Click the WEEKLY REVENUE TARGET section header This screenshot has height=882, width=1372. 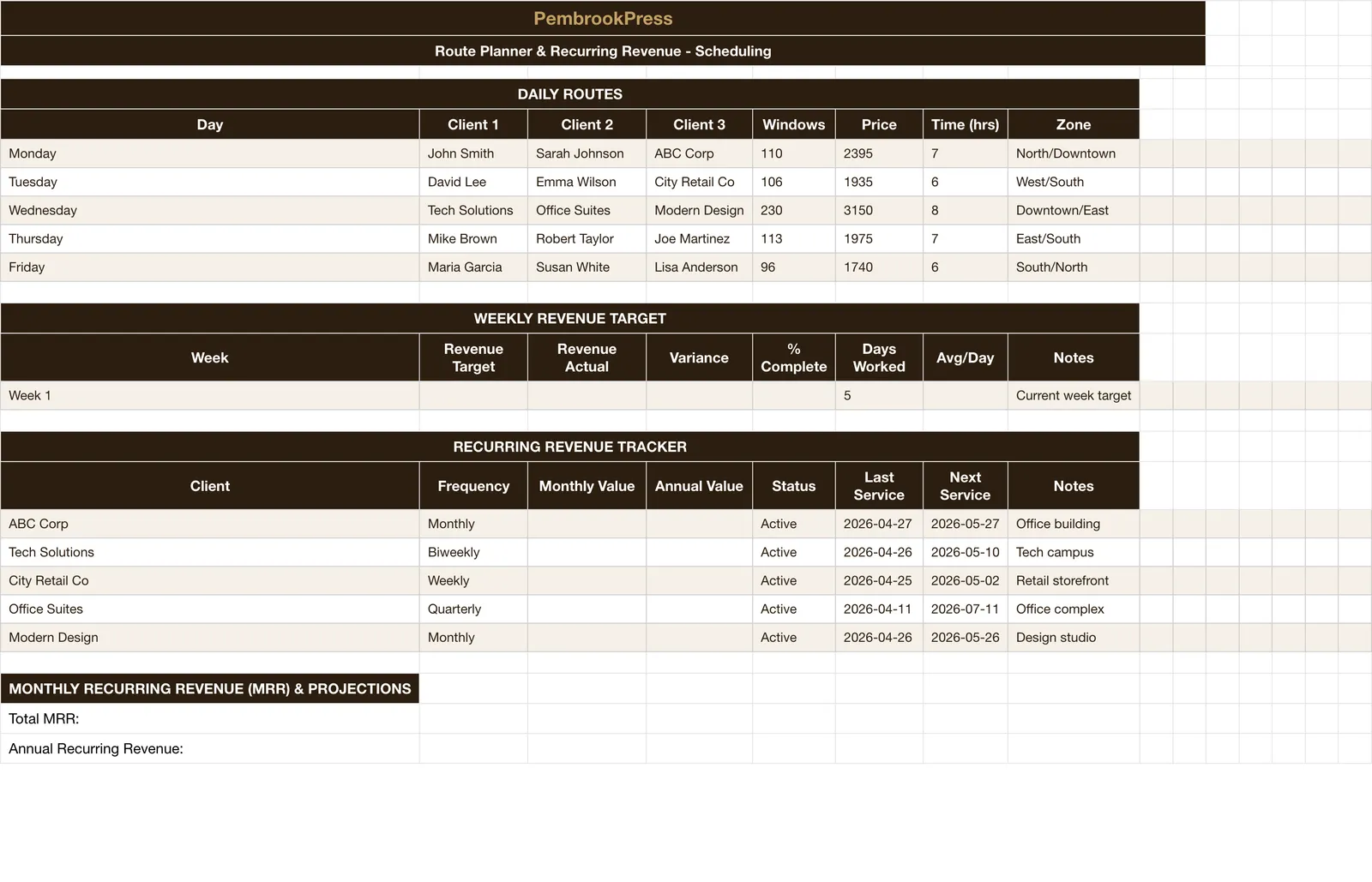tap(570, 318)
